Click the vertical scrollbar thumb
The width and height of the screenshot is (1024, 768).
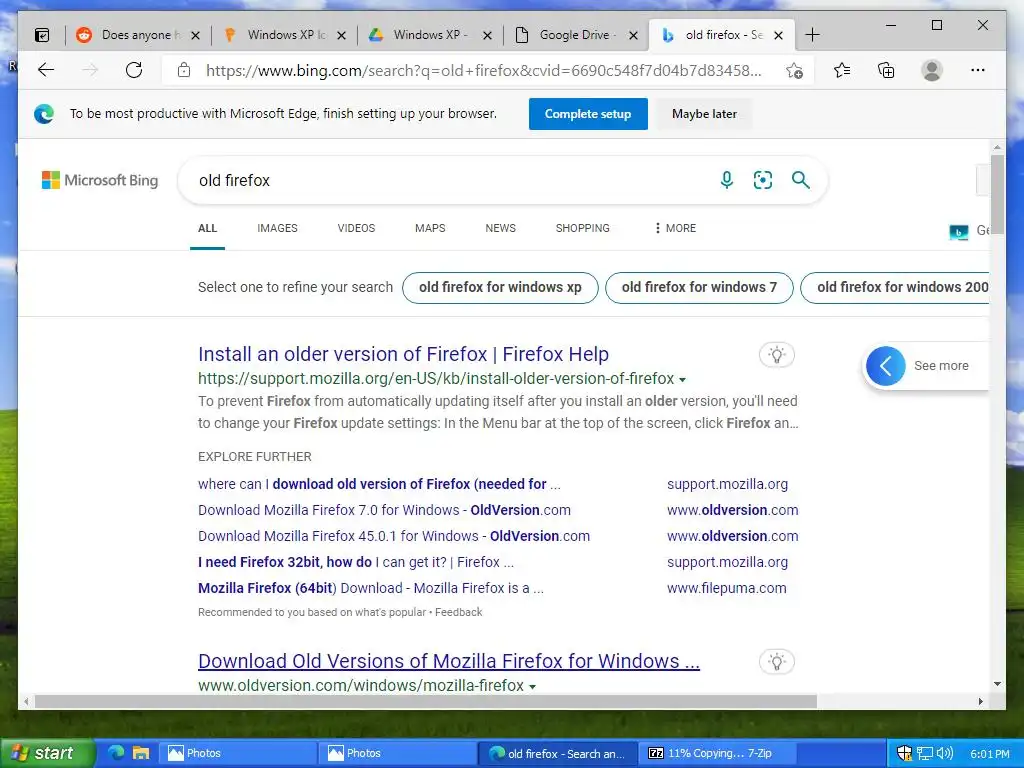pos(997,195)
